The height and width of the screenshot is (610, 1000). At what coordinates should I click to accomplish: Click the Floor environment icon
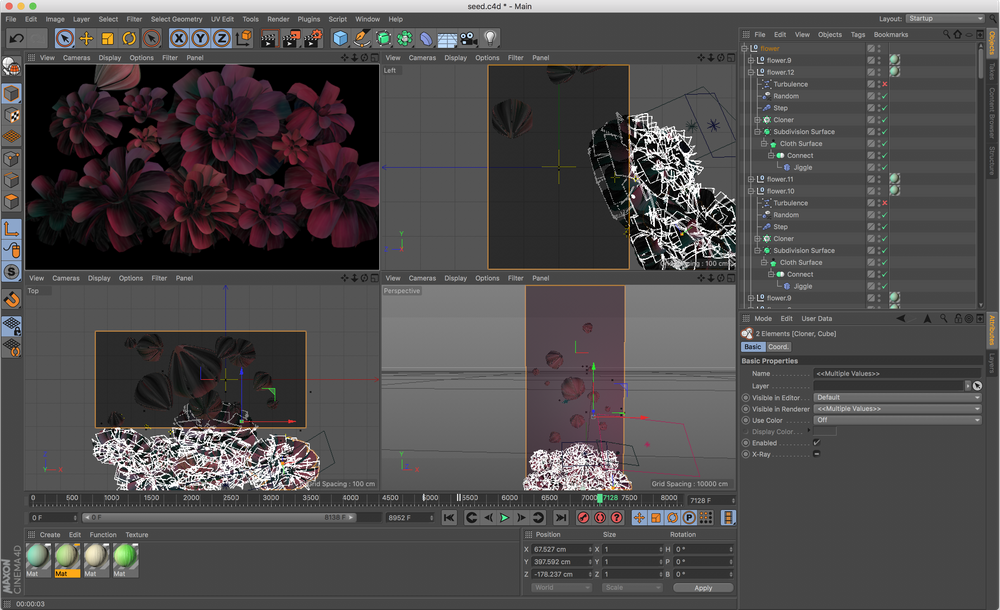(447, 39)
